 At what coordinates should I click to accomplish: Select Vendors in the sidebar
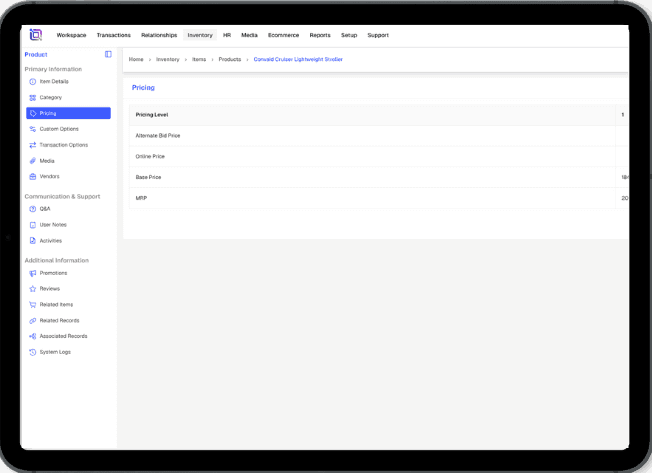coord(49,176)
